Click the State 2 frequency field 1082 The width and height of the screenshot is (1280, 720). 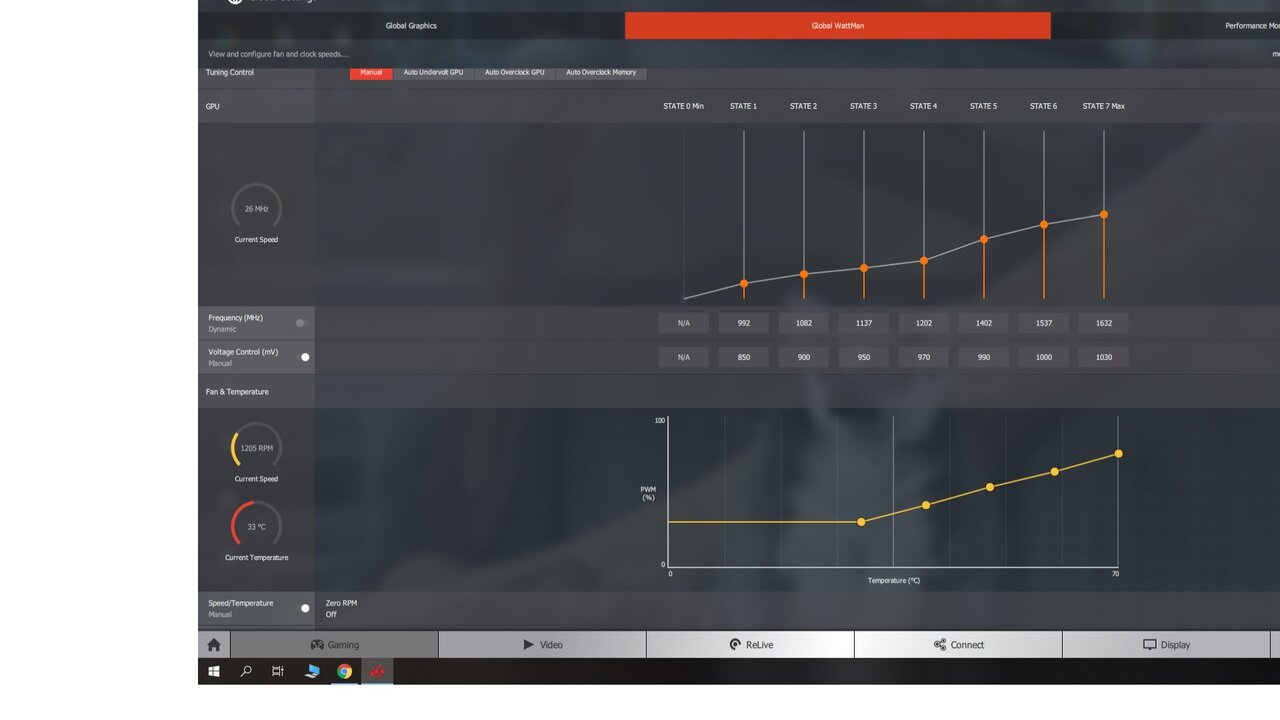point(804,323)
